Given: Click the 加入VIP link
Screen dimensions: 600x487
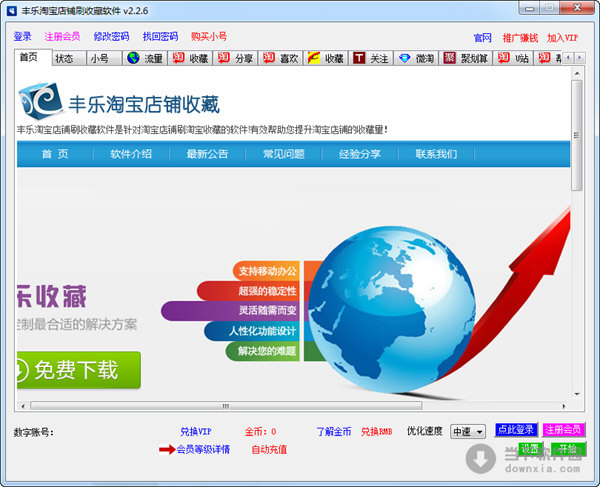Looking at the screenshot, I should click(x=562, y=37).
